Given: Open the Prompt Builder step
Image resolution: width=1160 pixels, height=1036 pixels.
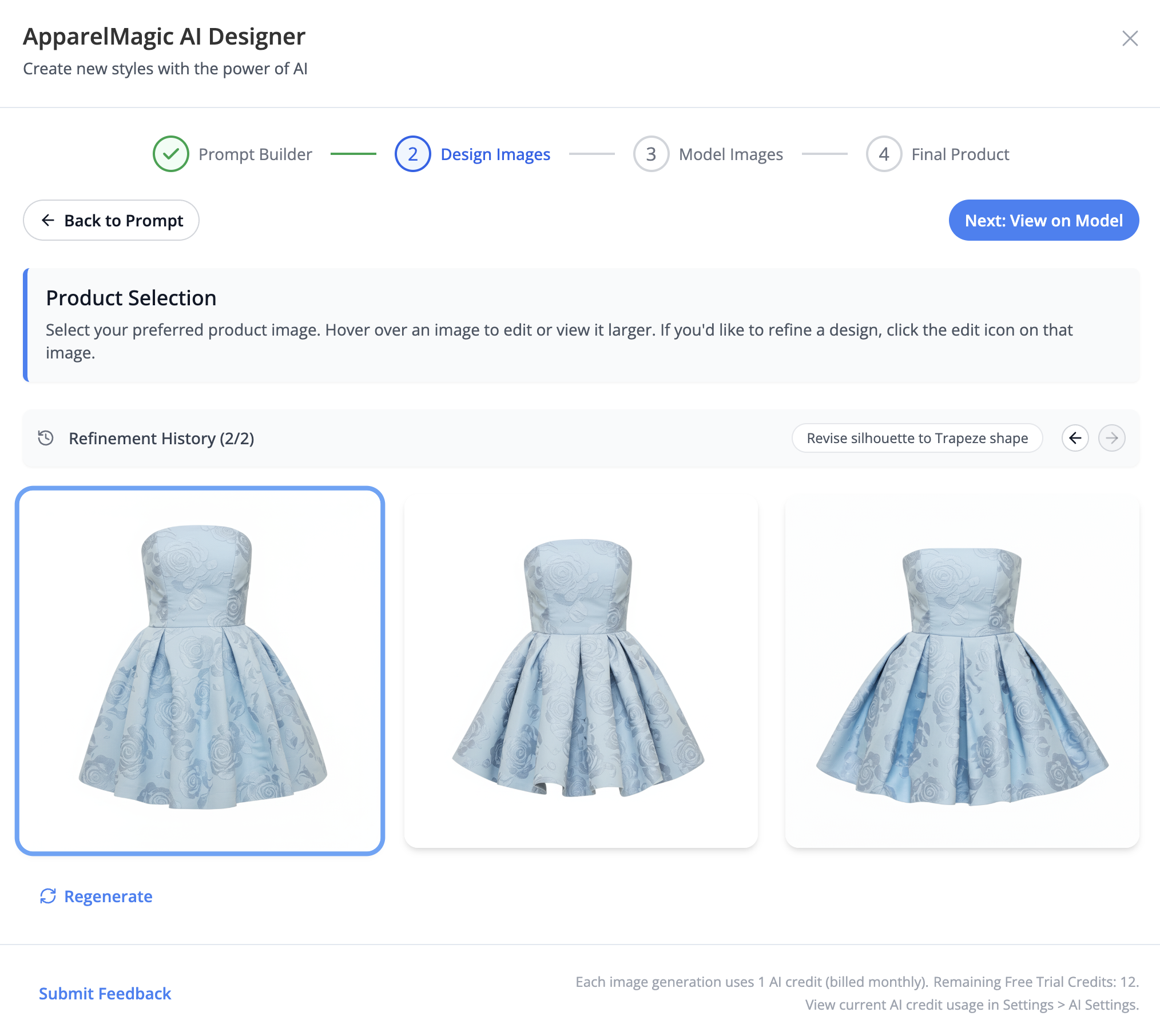Looking at the screenshot, I should (x=255, y=154).
